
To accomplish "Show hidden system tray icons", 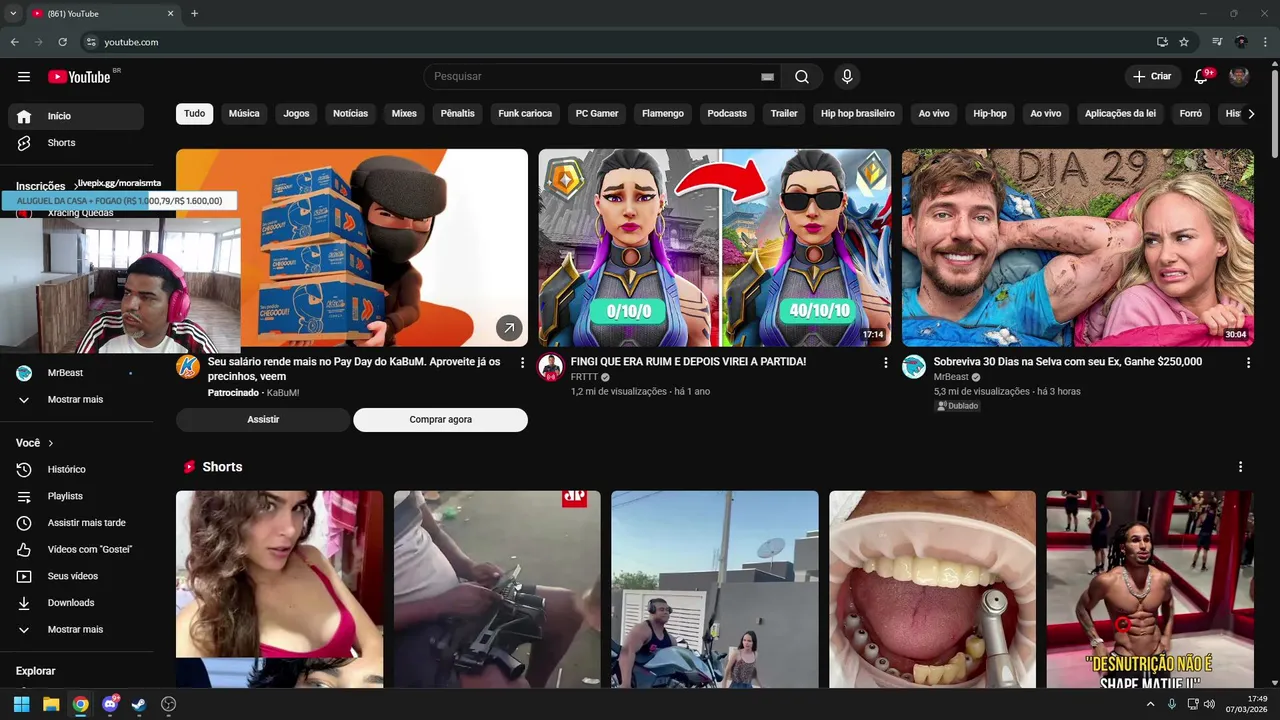I will click(1150, 704).
